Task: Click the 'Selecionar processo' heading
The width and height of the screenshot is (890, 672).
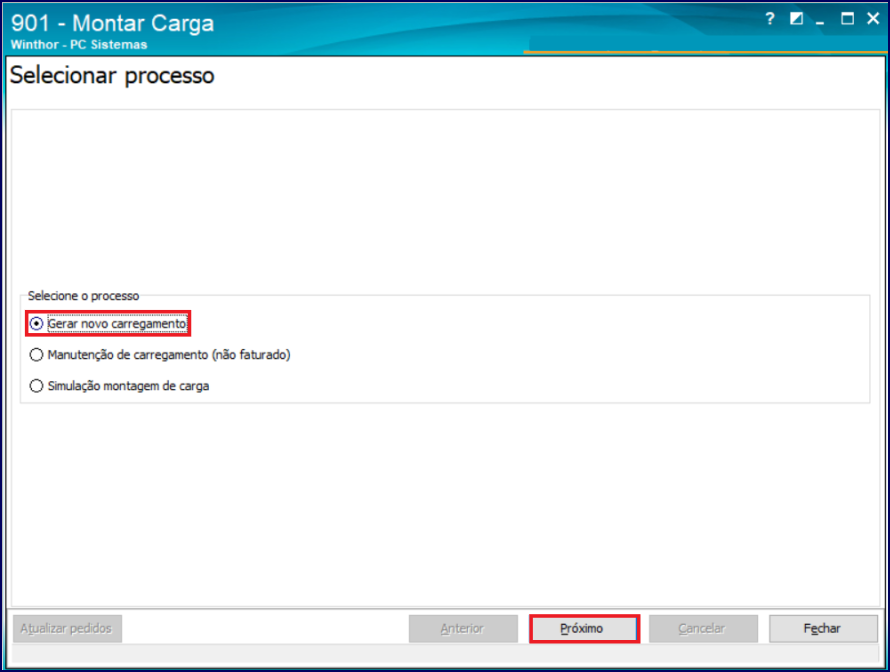Action: (112, 75)
